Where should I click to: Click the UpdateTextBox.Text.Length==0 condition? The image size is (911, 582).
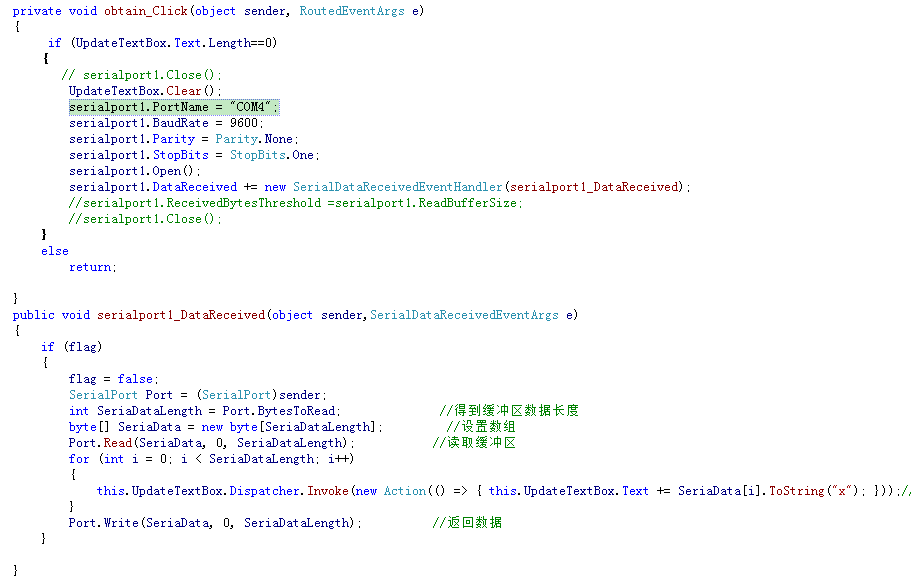[x=174, y=43]
